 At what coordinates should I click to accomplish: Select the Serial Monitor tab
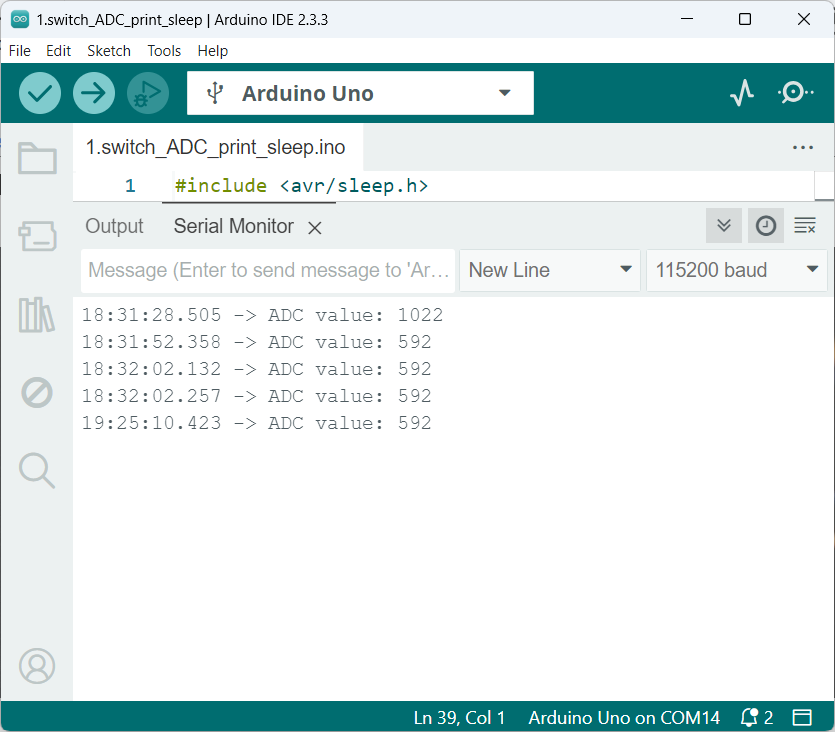click(x=233, y=226)
